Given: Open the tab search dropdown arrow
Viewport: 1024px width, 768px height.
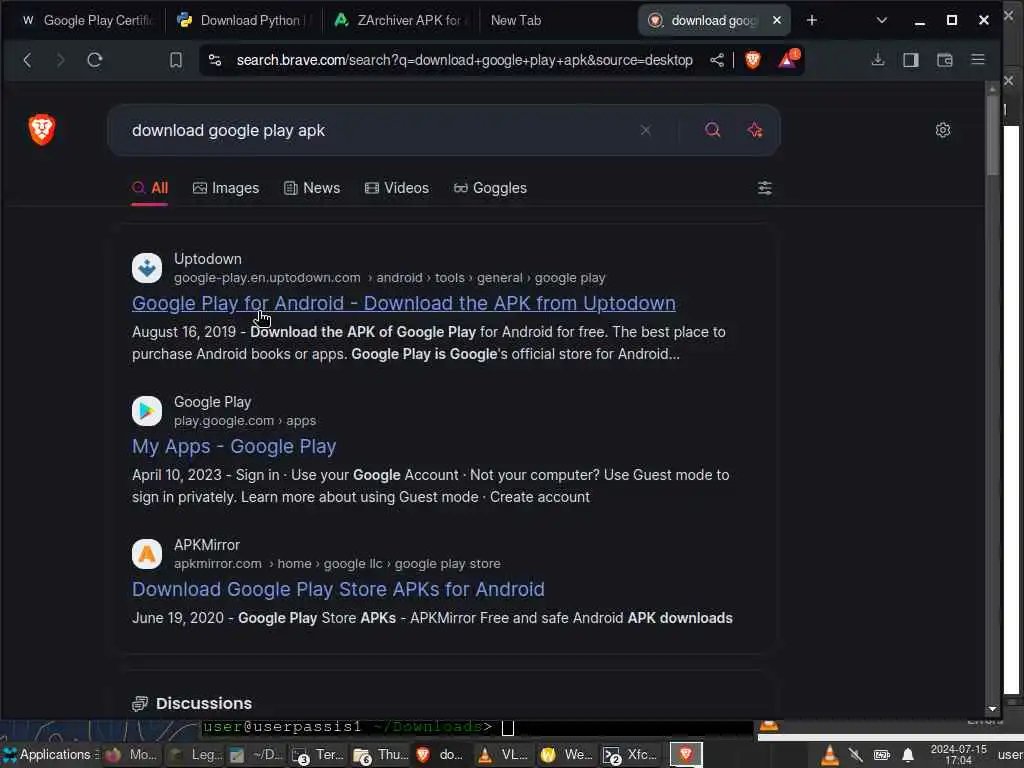Looking at the screenshot, I should point(882,20).
